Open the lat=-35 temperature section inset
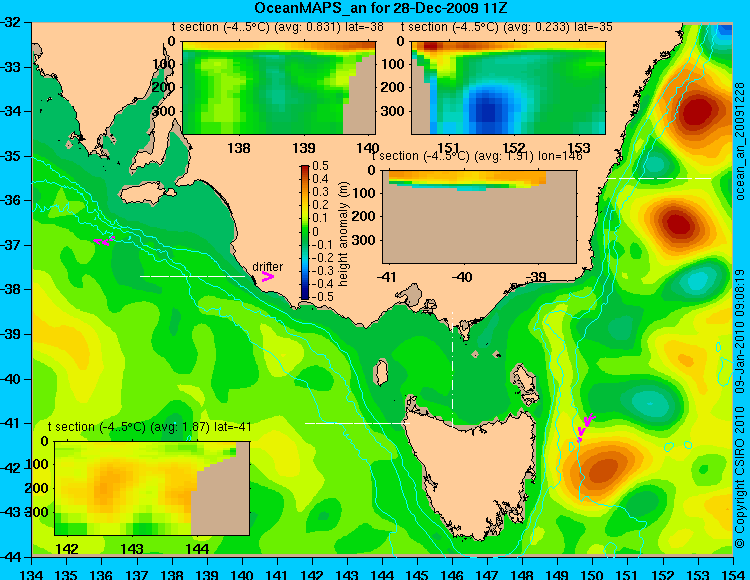This screenshot has height=580, width=750. coord(508,88)
